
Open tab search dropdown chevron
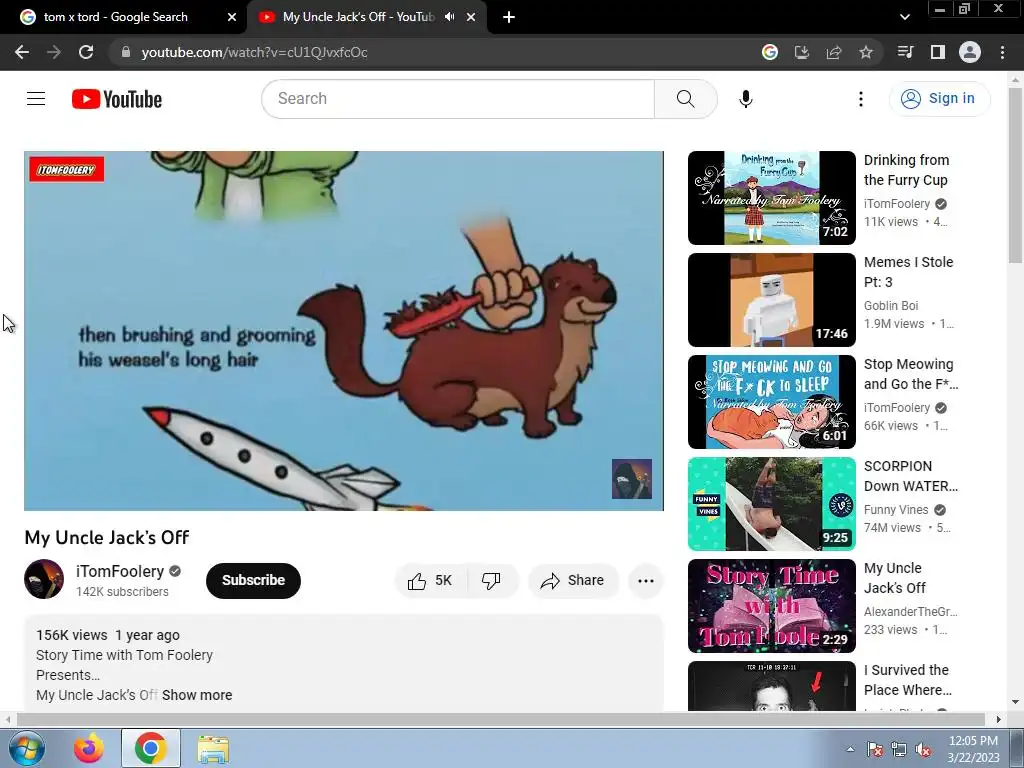[904, 17]
